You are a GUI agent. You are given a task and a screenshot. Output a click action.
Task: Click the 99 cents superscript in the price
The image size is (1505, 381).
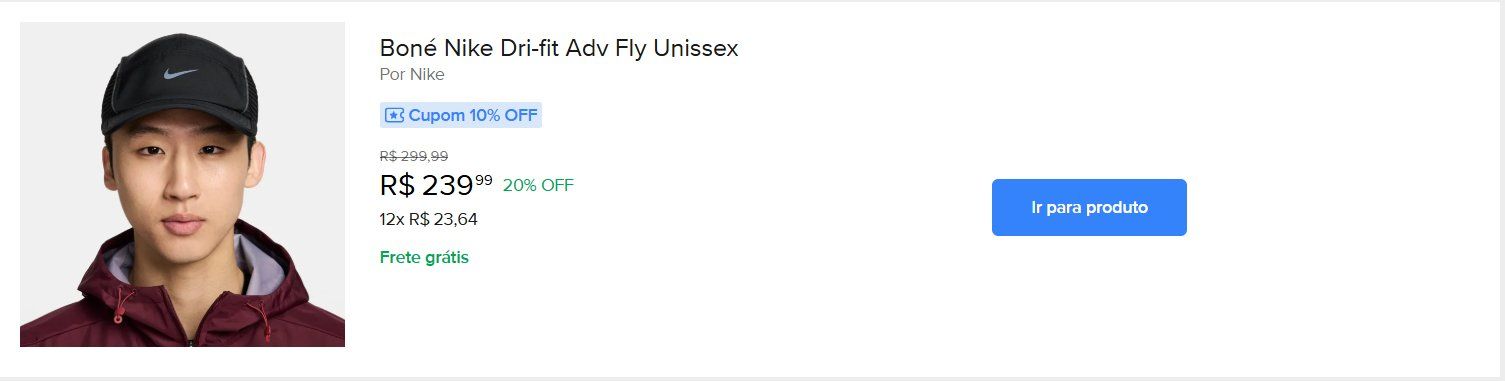point(484,179)
